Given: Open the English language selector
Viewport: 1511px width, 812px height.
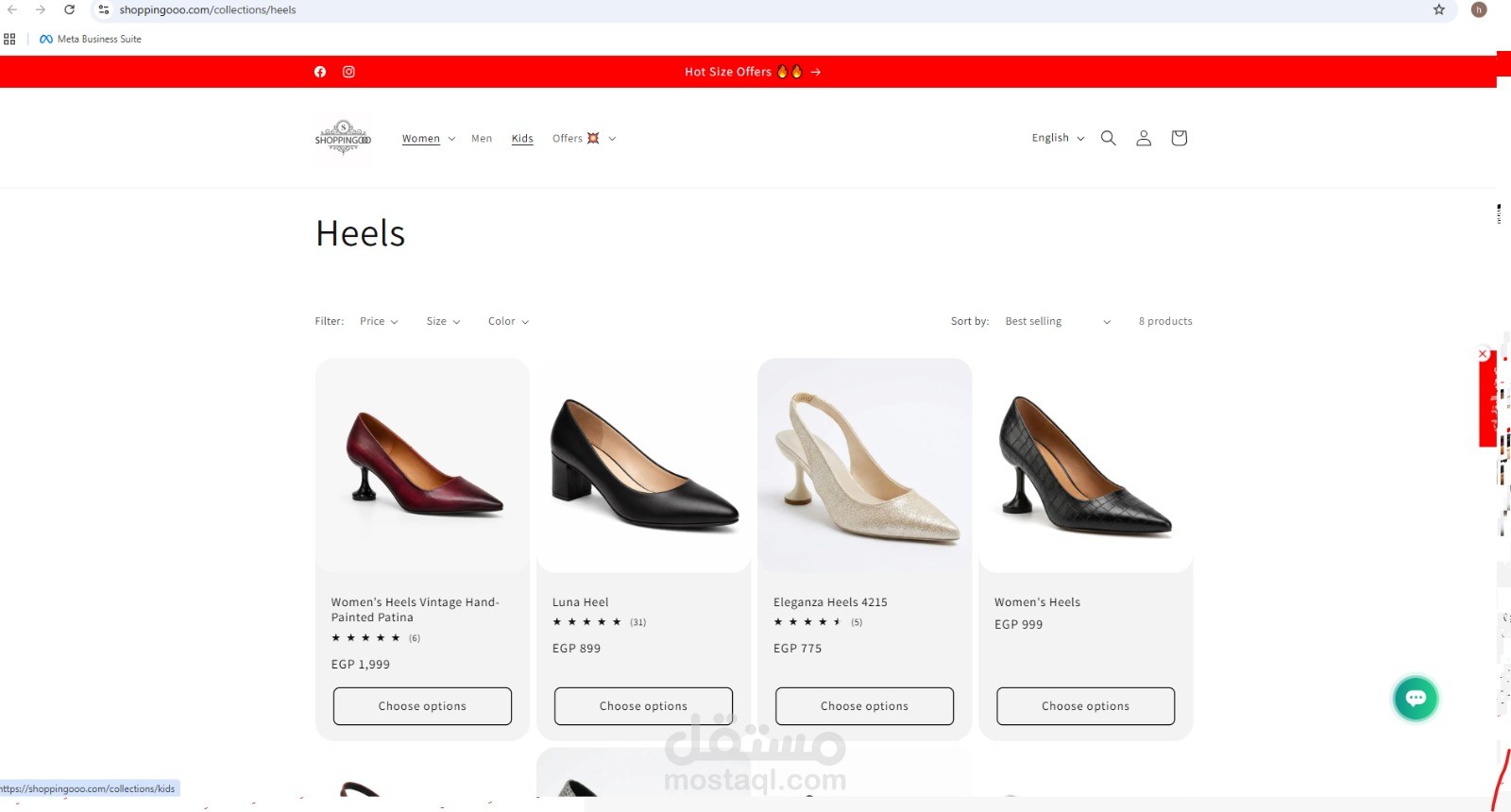Looking at the screenshot, I should pyautogui.click(x=1058, y=138).
